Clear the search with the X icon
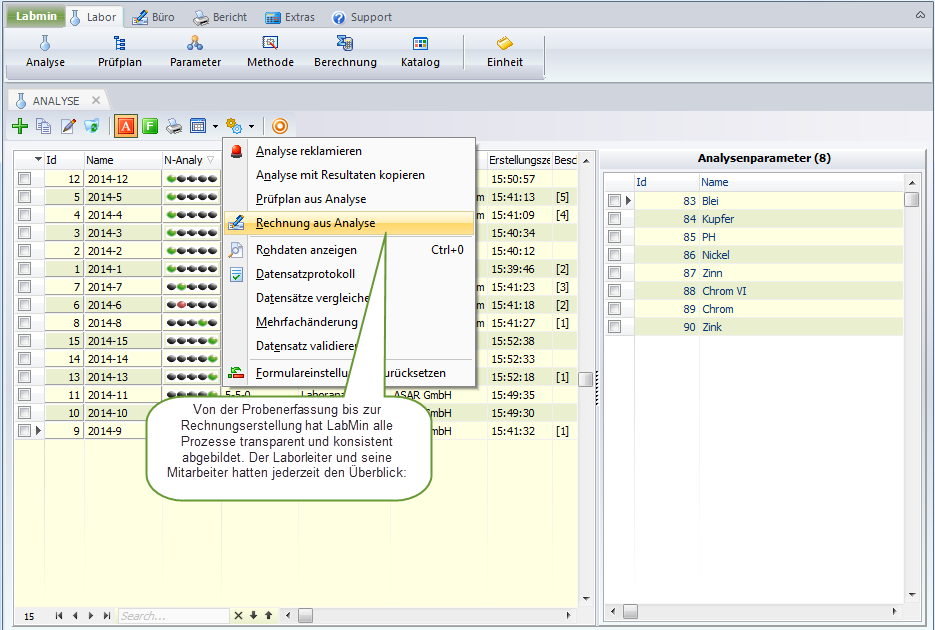 coord(238,616)
